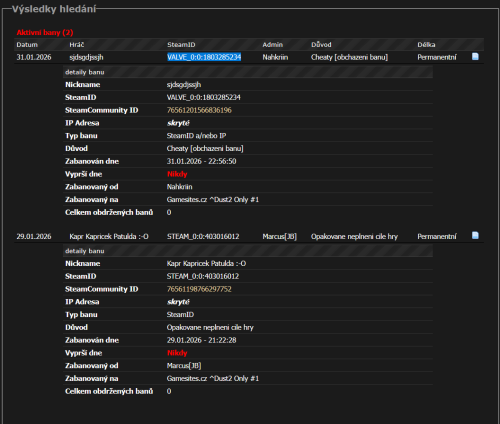Click the Délka column header
The width and height of the screenshot is (500, 424).
tap(426, 45)
